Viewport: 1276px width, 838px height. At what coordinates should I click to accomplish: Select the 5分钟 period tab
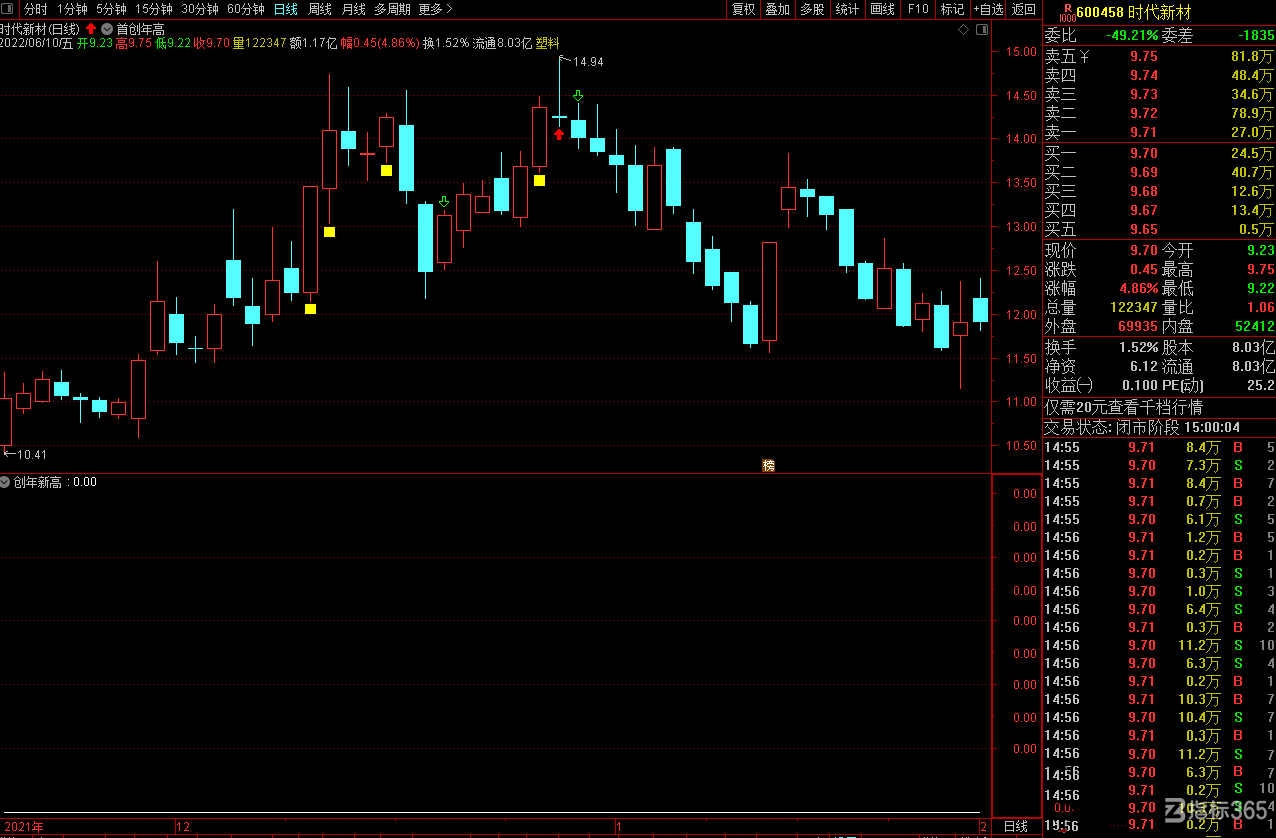[x=111, y=10]
